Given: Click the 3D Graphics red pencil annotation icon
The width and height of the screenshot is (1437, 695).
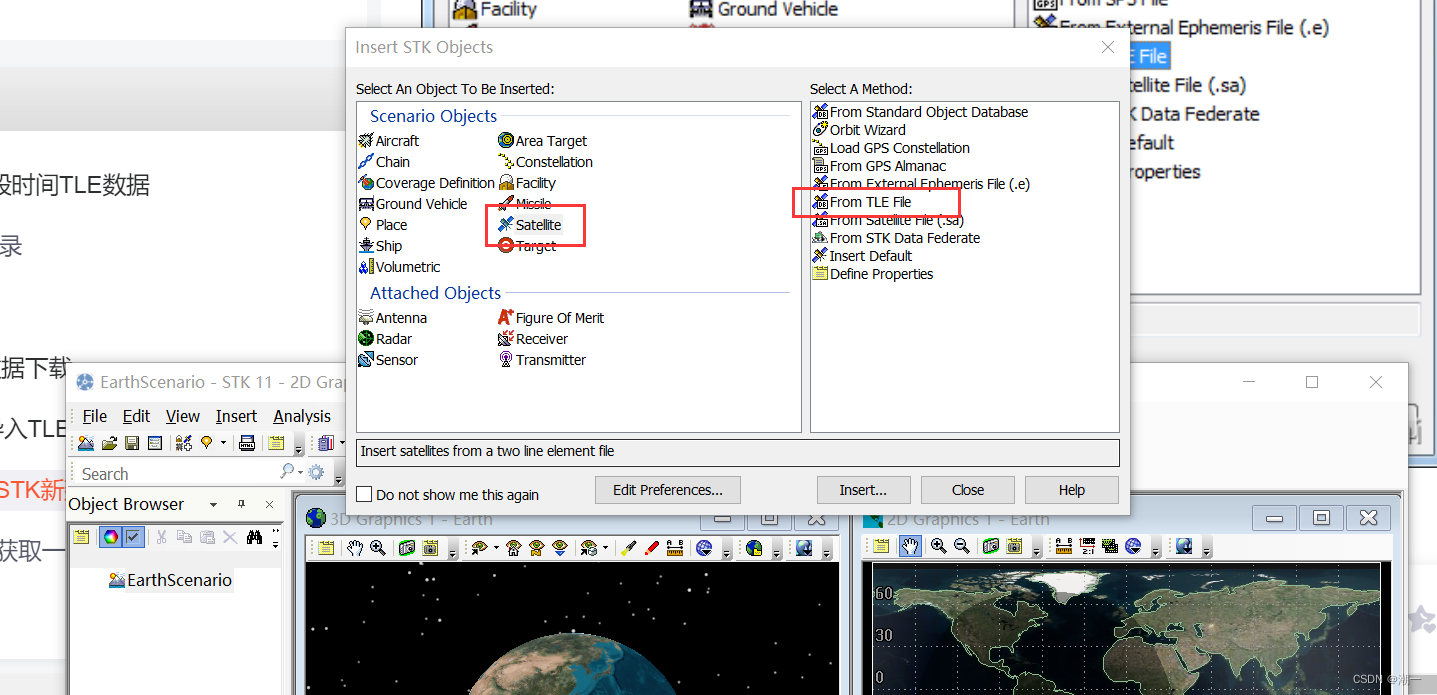Looking at the screenshot, I should point(652,547).
